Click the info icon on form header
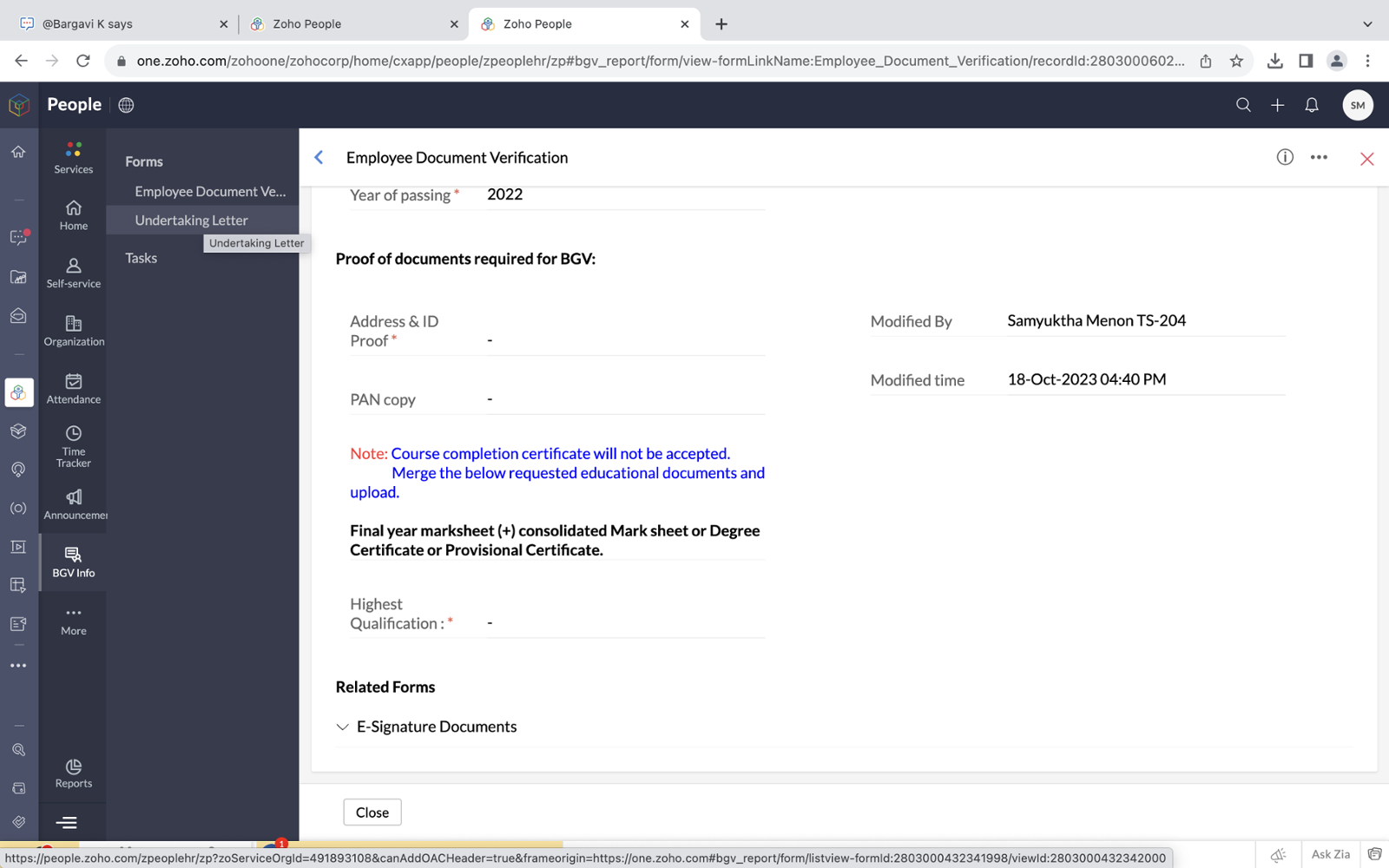The width and height of the screenshot is (1389, 868). 1285,157
